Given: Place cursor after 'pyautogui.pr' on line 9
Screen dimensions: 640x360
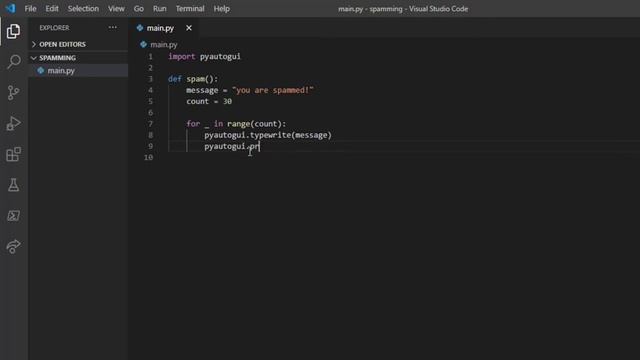Looking at the screenshot, I should [x=260, y=146].
